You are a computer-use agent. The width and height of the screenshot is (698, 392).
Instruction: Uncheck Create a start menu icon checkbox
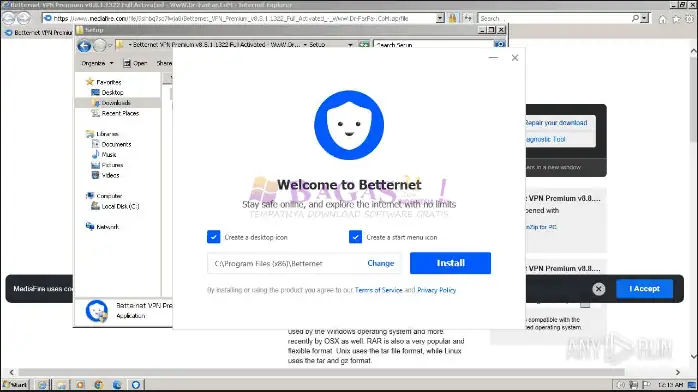(355, 237)
